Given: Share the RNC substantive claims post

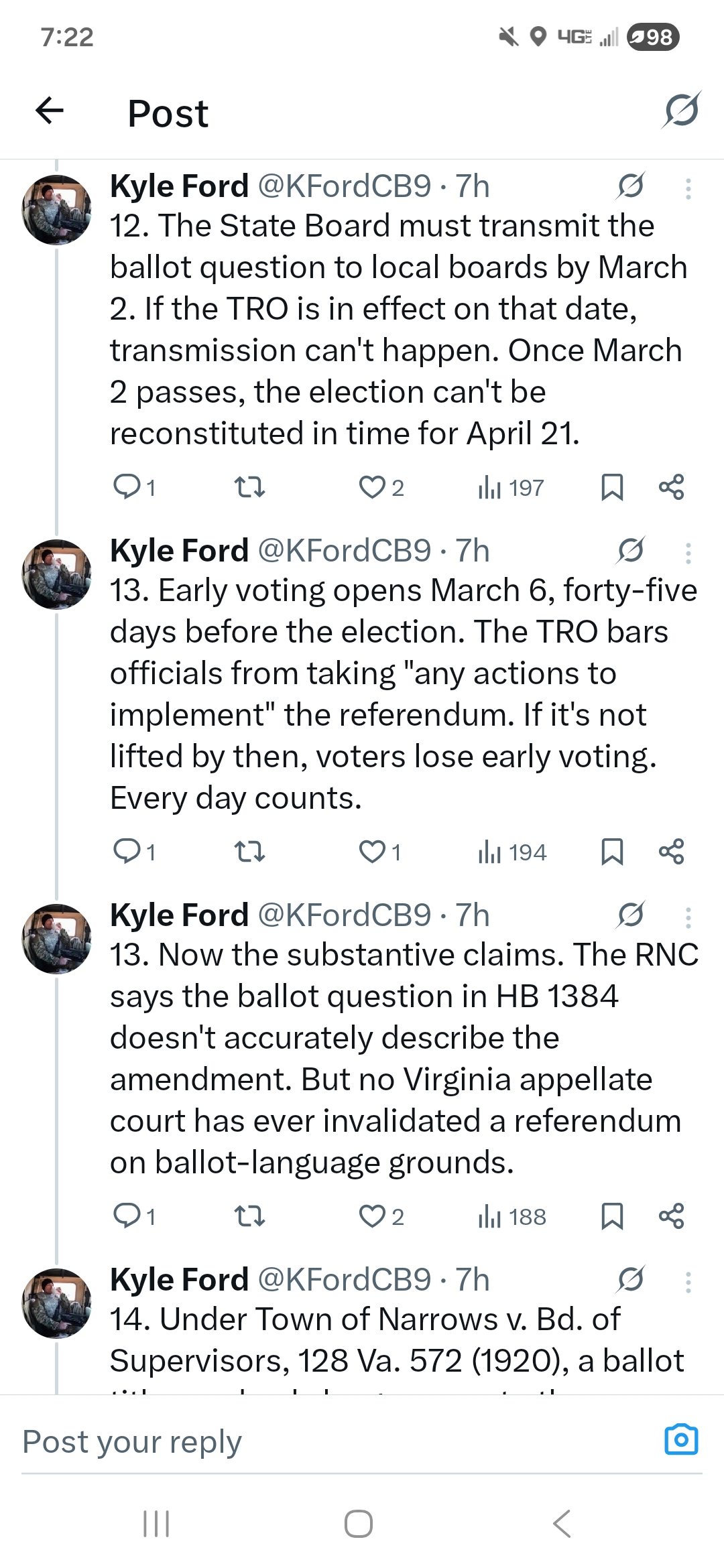Looking at the screenshot, I should pyautogui.click(x=671, y=1216).
